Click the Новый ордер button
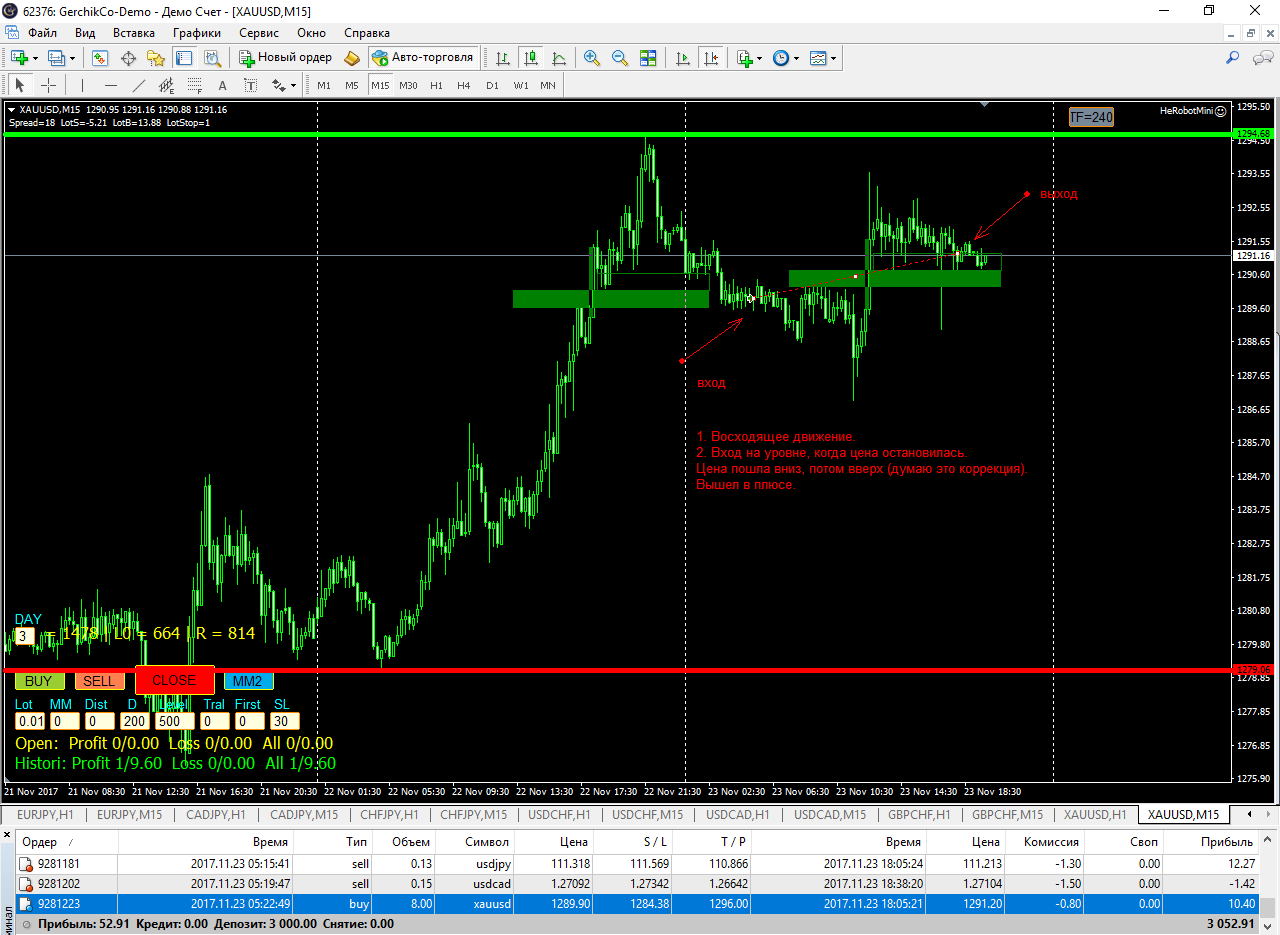Image resolution: width=1280 pixels, height=935 pixels. (286, 58)
